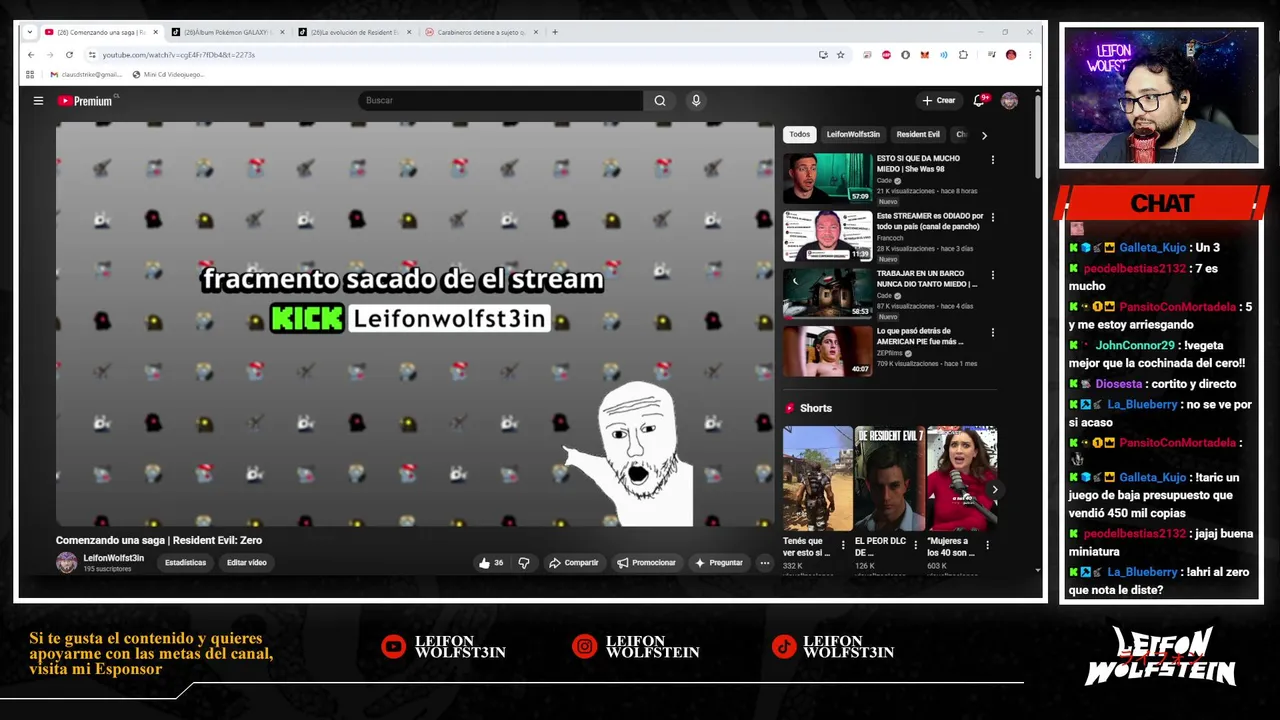Click the 'Promocionar' button

tap(646, 563)
